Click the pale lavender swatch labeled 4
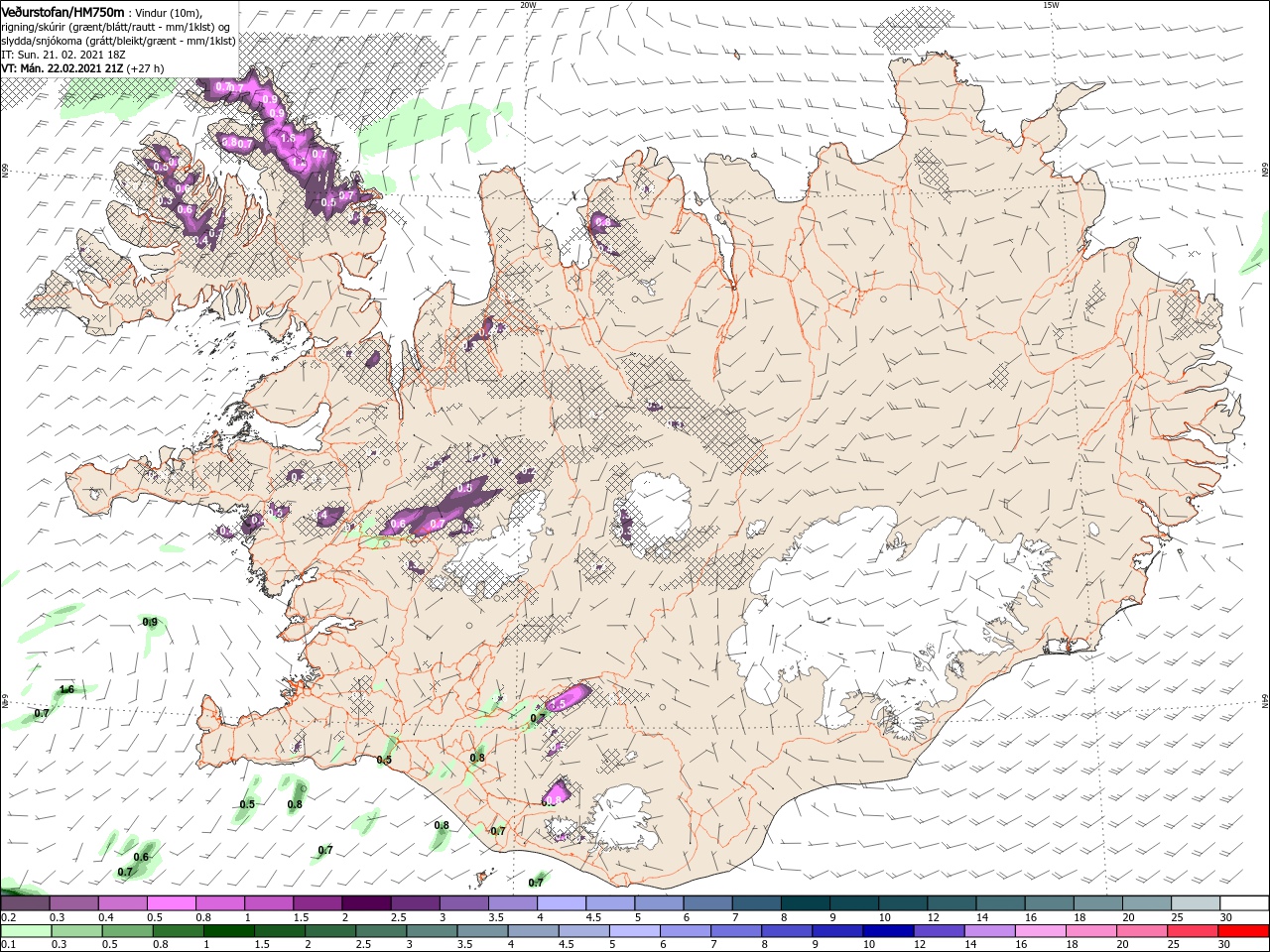 tap(560, 903)
